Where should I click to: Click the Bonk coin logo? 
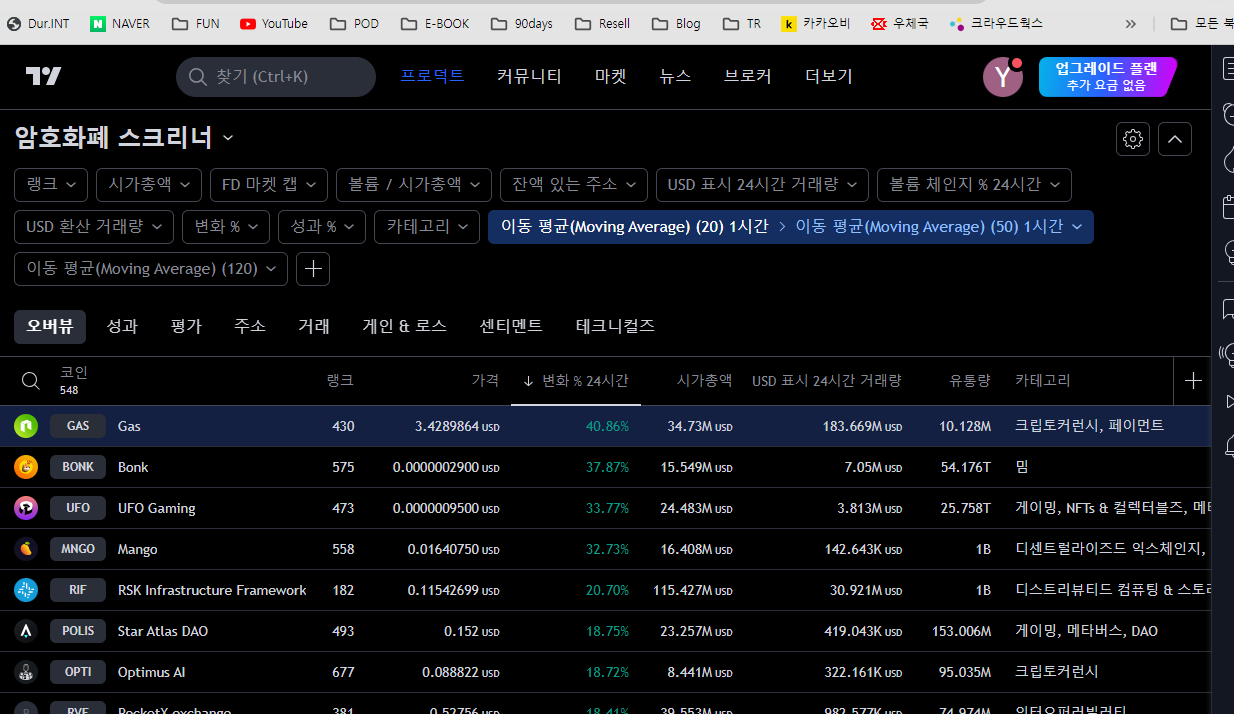[x=26, y=467]
